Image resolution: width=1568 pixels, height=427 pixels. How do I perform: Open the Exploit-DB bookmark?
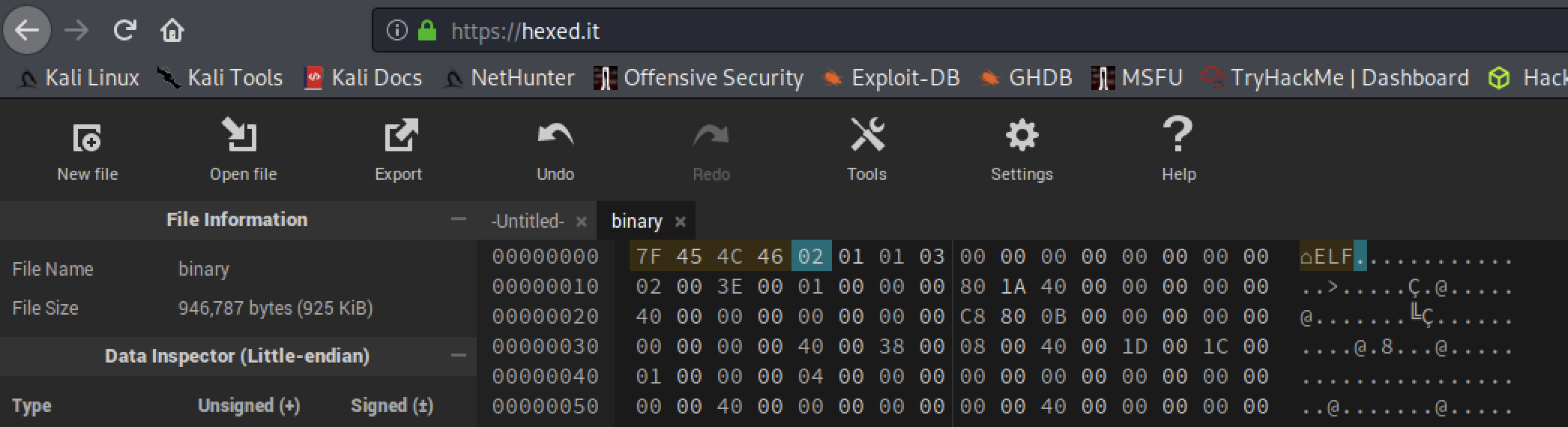pyautogui.click(x=891, y=77)
